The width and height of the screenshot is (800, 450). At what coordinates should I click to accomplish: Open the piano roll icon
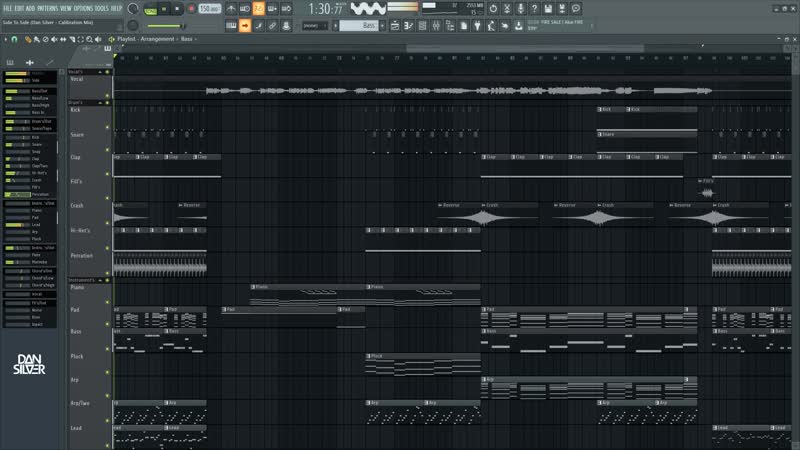click(409, 26)
